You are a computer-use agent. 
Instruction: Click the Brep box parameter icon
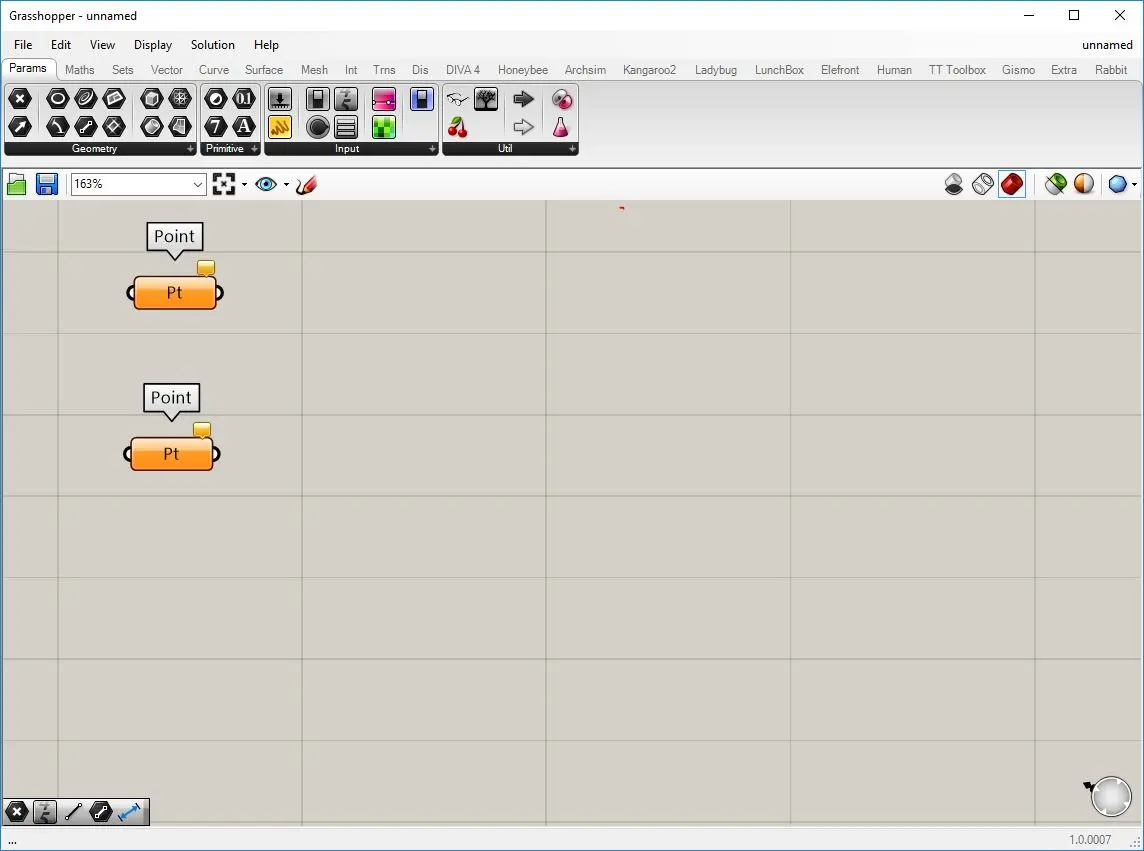(x=151, y=99)
